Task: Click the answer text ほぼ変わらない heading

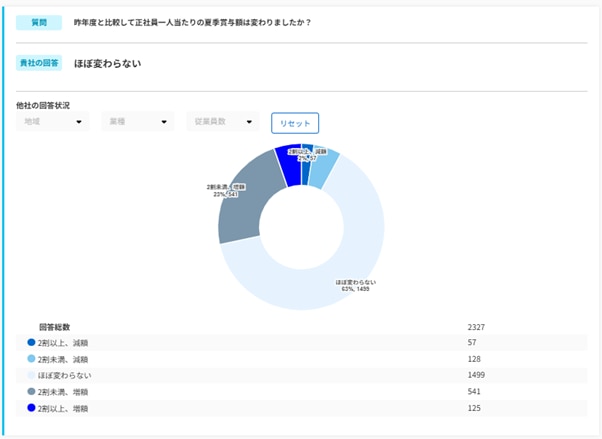Action: 108,63
